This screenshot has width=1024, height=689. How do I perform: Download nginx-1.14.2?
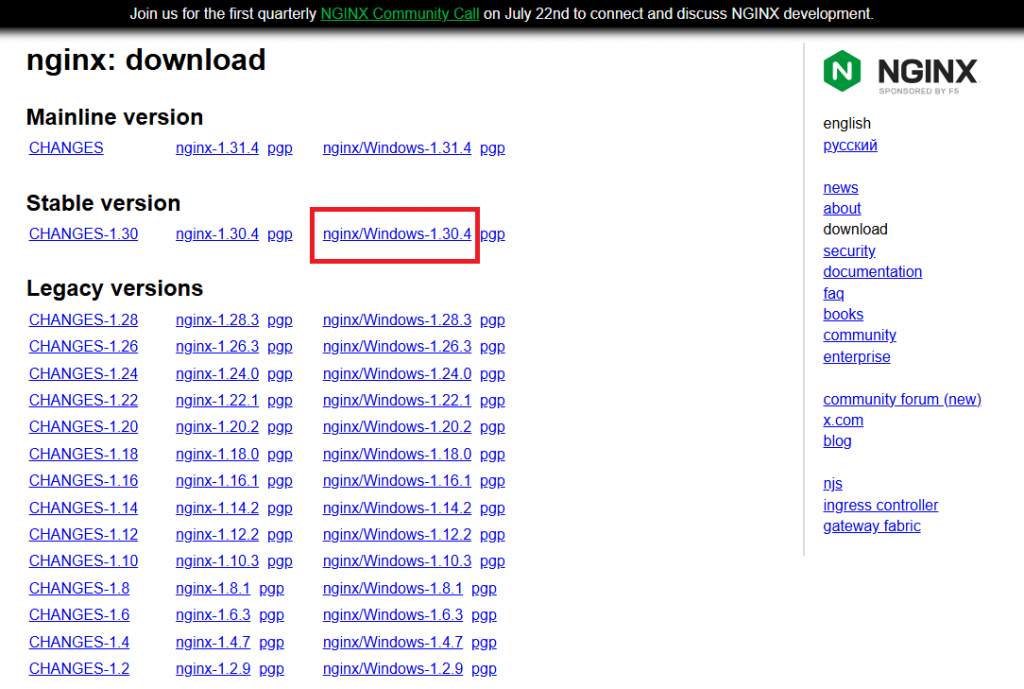click(x=217, y=508)
